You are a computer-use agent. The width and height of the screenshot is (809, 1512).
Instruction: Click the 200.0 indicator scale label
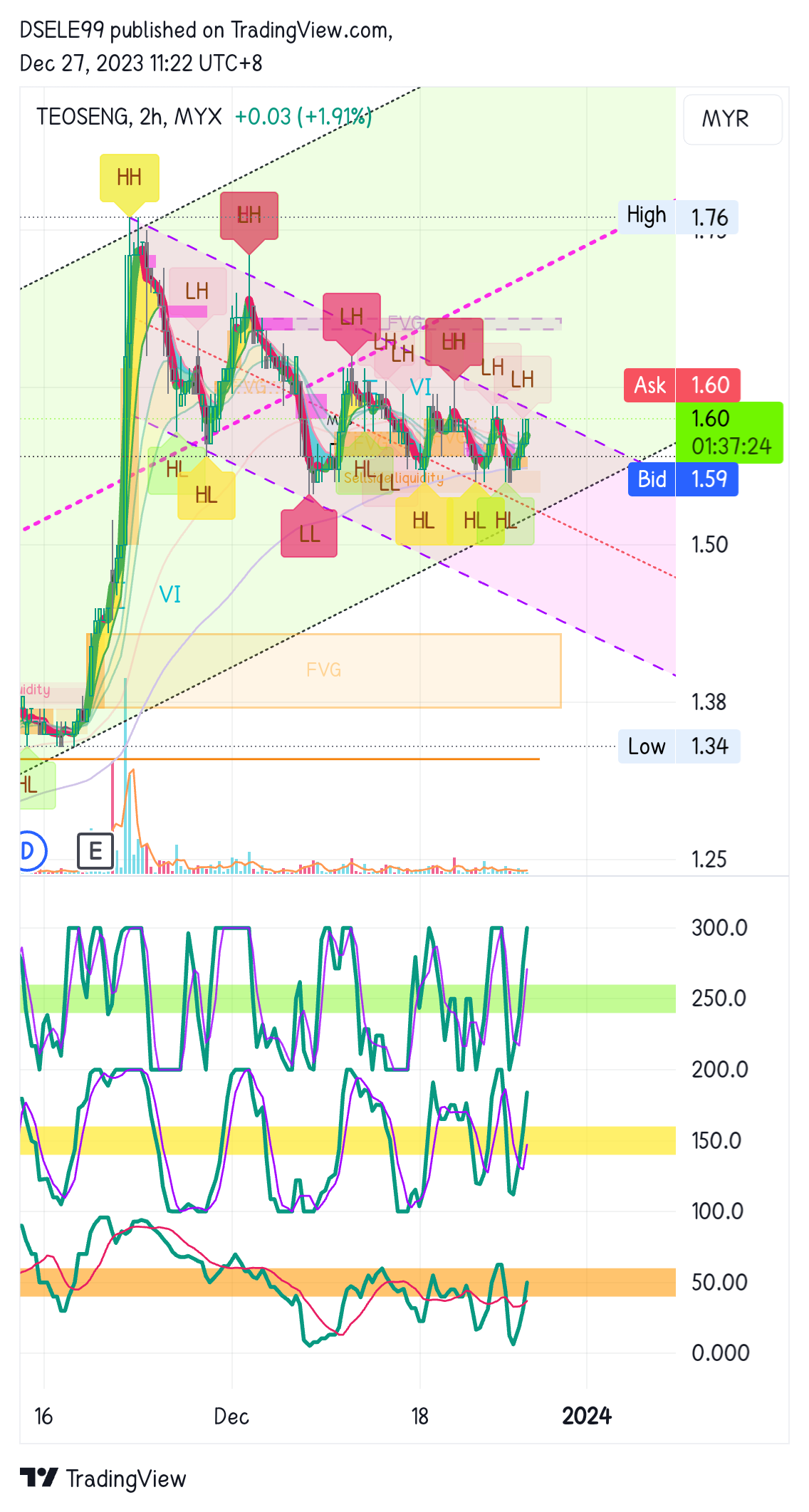(719, 1070)
